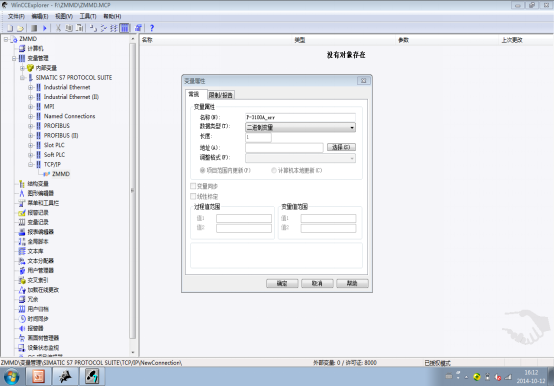Select the ZMMD connection under TCP/IP
The image size is (554, 386).
(x=61, y=174)
